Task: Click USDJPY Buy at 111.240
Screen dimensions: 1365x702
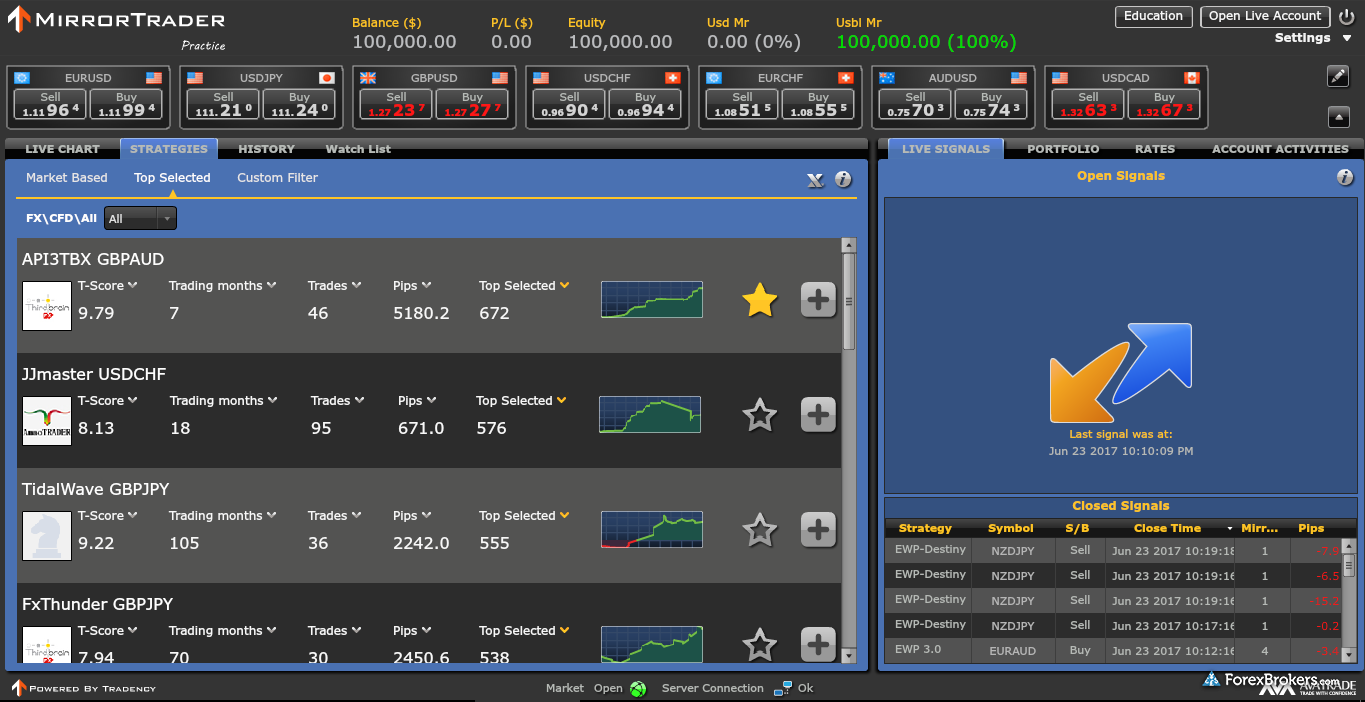Action: (x=299, y=104)
